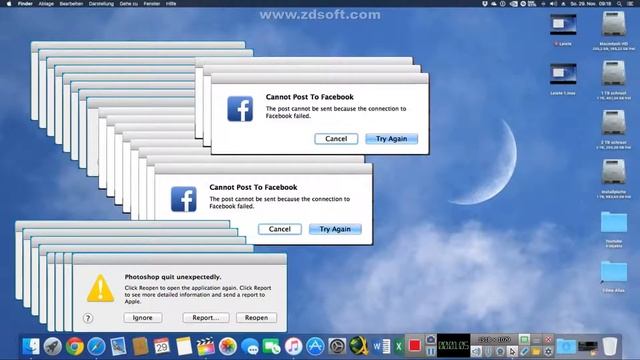The width and height of the screenshot is (640, 360).
Task: Open the Ablage menu
Action: pos(46,4)
